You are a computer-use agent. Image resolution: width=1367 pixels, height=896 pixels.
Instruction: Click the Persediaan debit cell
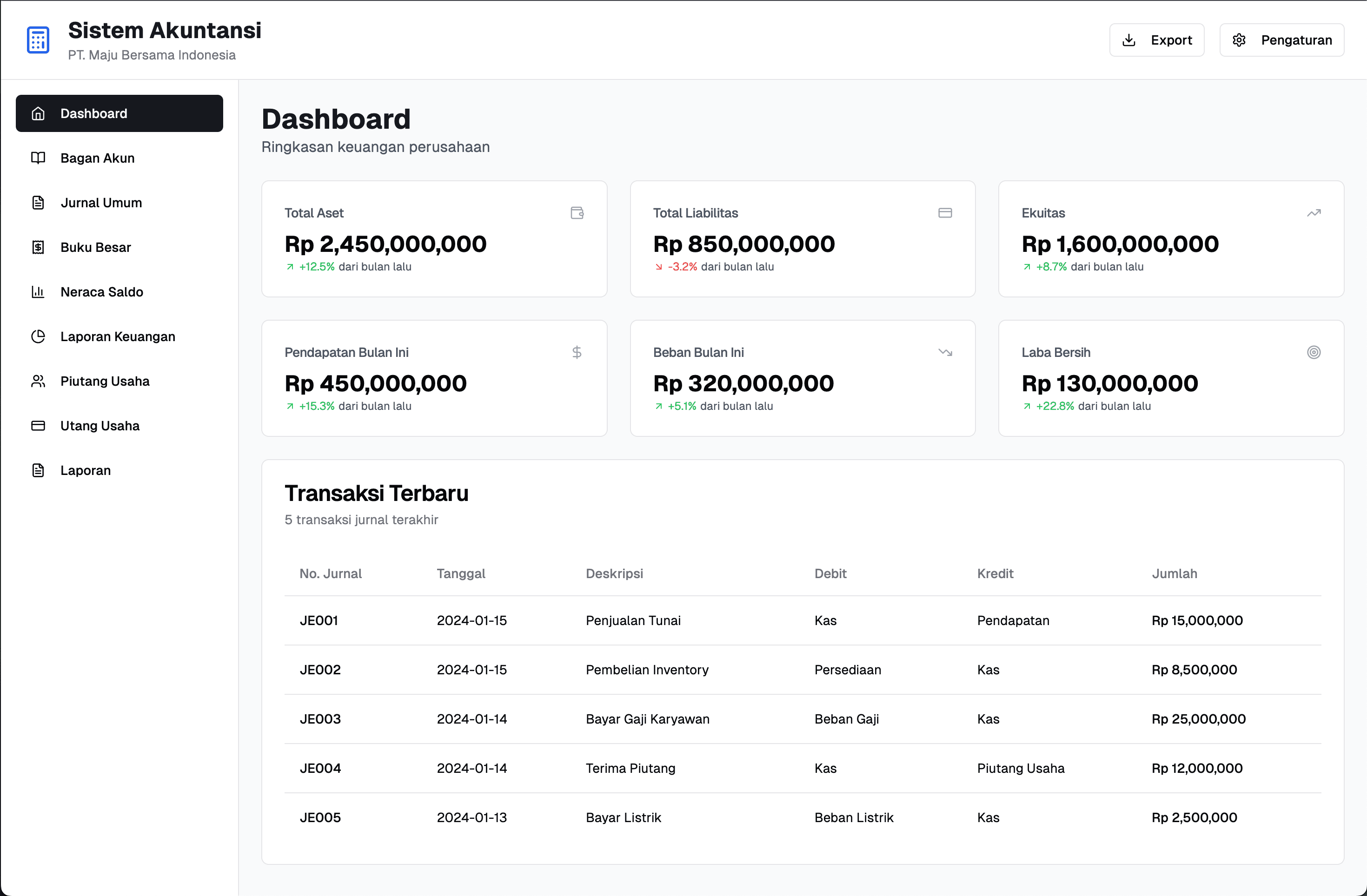pyautogui.click(x=848, y=670)
